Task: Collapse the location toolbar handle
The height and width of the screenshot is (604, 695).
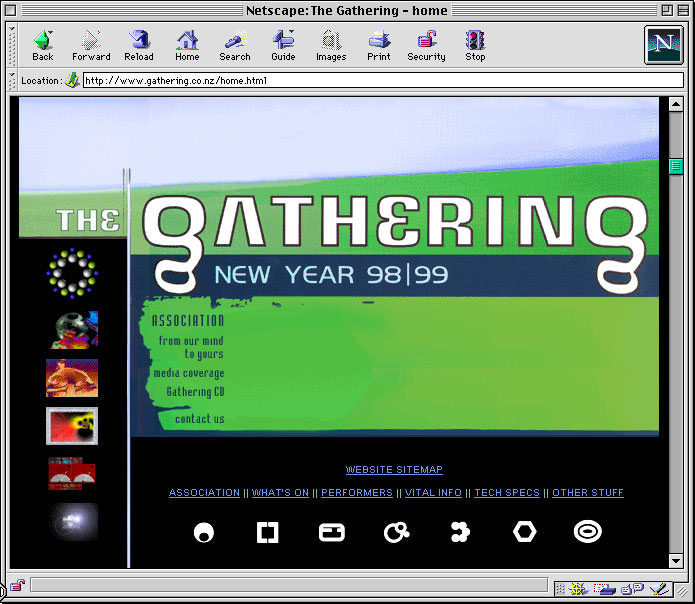Action: point(12,80)
